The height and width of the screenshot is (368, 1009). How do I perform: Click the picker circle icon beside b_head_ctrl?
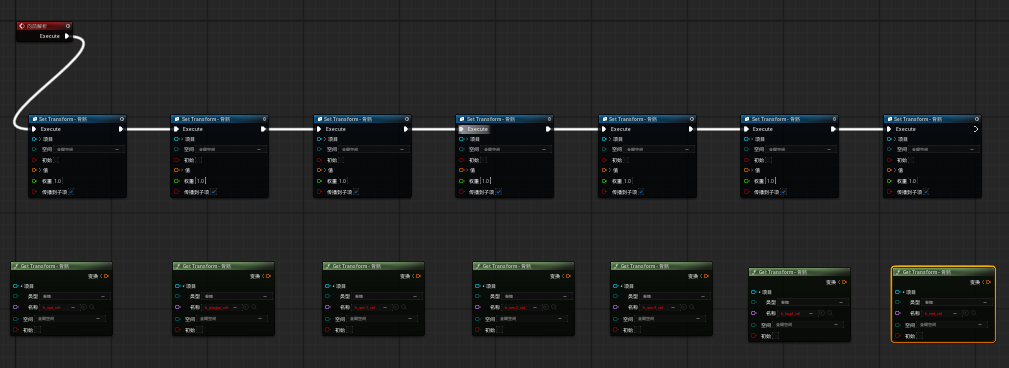pyautogui.click(x=822, y=313)
